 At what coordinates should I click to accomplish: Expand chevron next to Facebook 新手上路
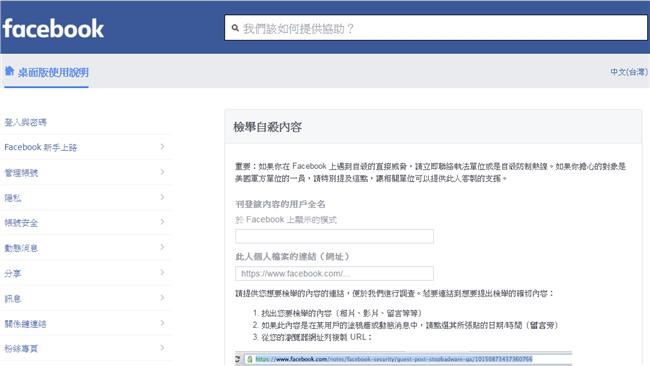[x=162, y=146]
